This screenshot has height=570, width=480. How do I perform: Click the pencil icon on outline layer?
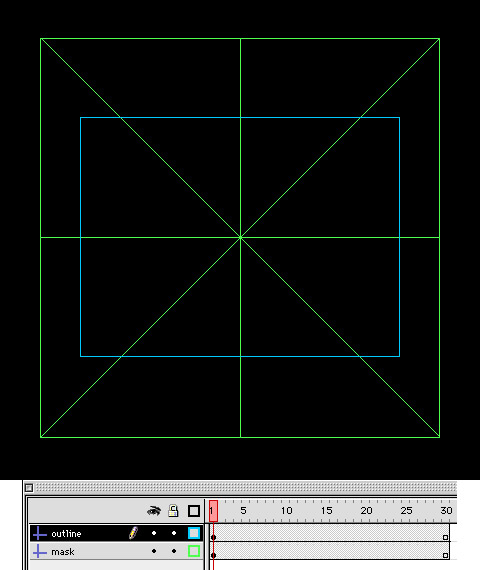[133, 533]
